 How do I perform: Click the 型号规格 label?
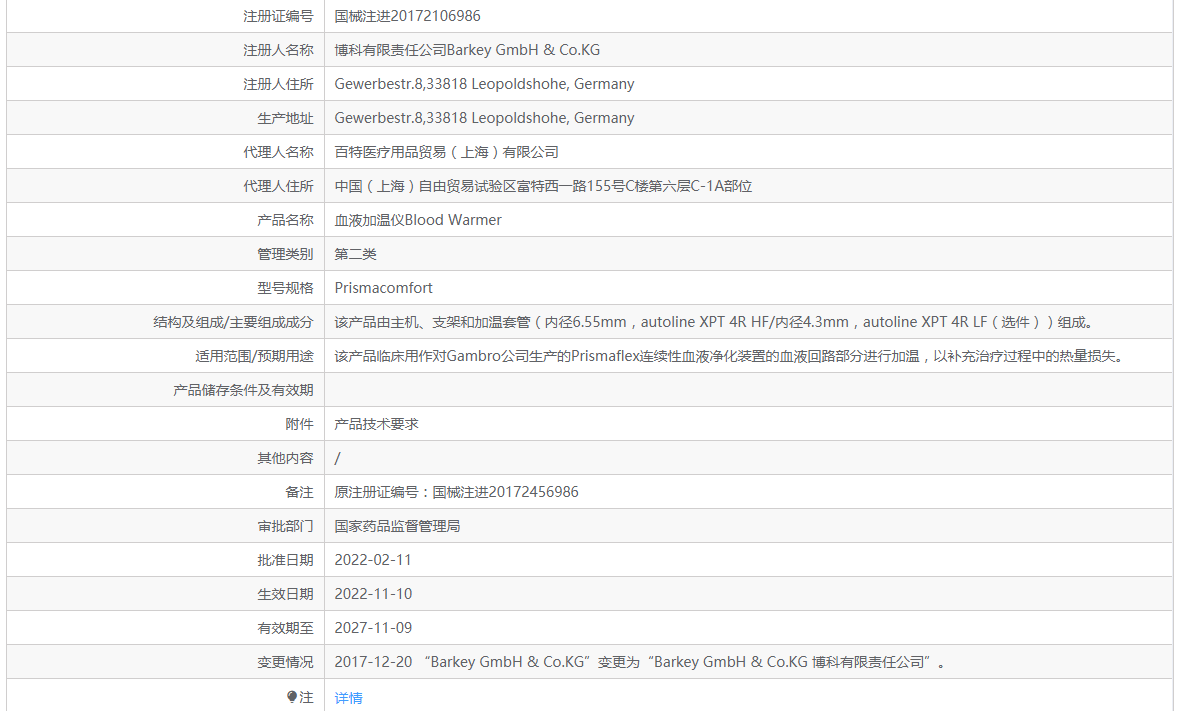pyautogui.click(x=285, y=288)
